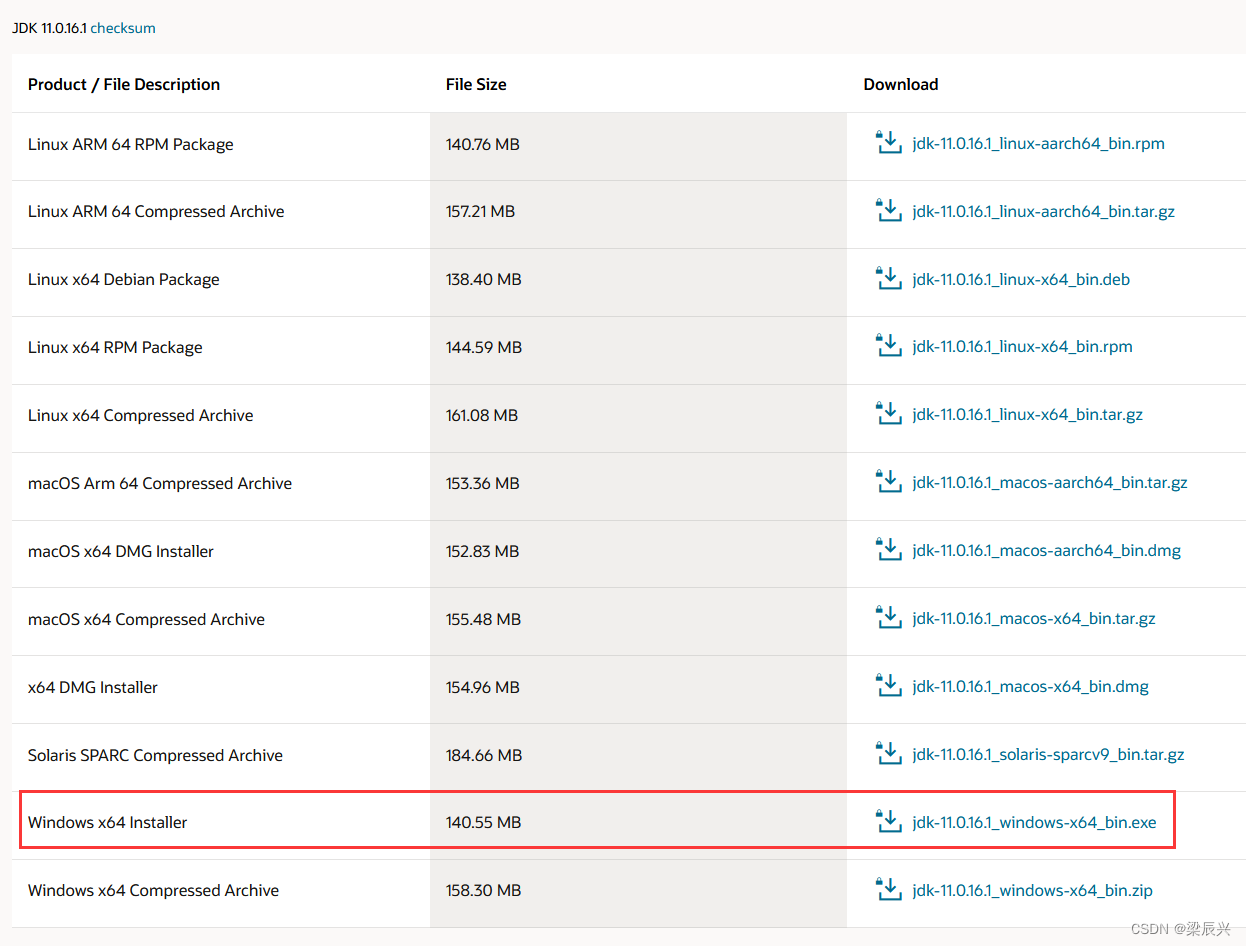This screenshot has width=1246, height=946.
Task: Download jdk-11.0.16.1_solaris-sparcv9_bin.tar.gz link
Action: (1048, 755)
